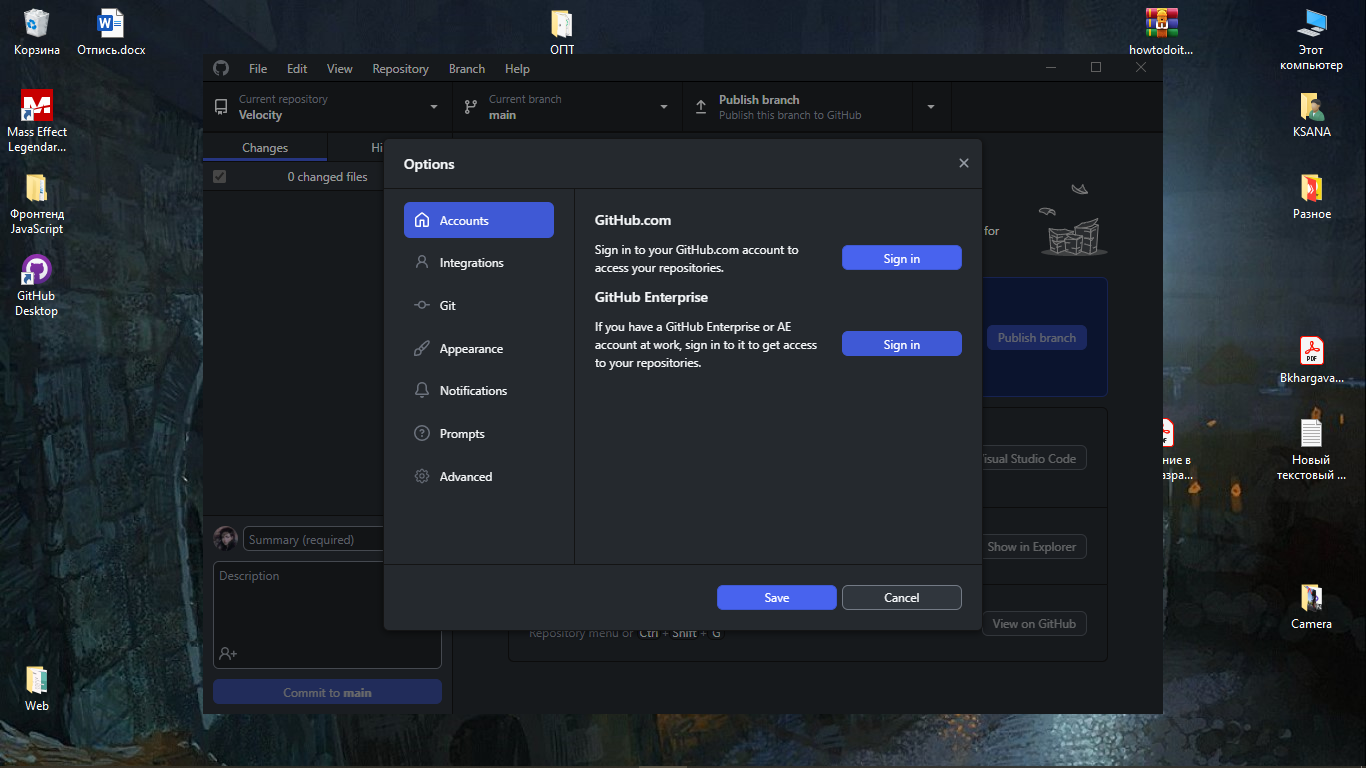Switch to the Git options section
Image resolution: width=1366 pixels, height=768 pixels.
(478, 306)
